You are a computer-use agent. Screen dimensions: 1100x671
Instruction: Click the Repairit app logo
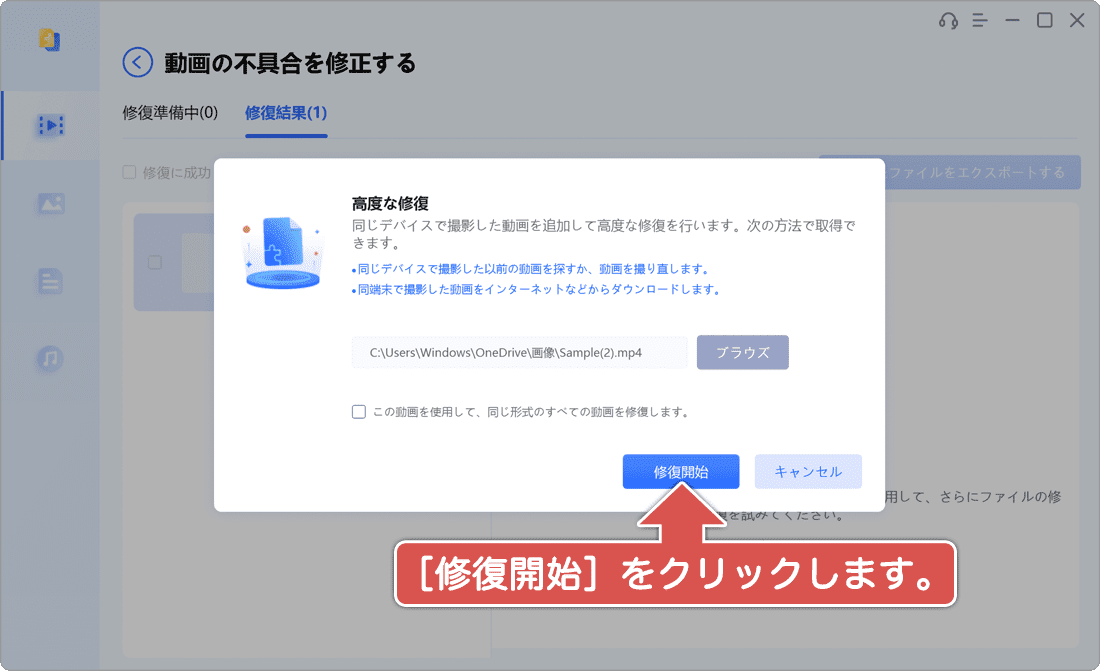click(50, 40)
